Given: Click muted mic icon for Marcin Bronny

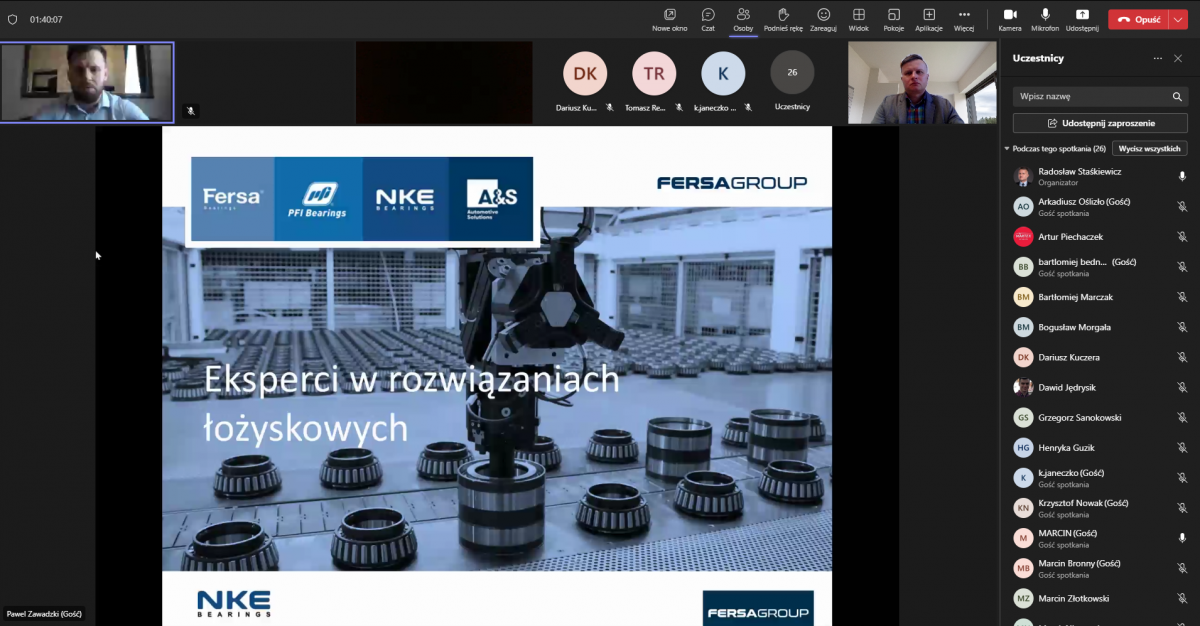Looking at the screenshot, I should point(1182,568).
